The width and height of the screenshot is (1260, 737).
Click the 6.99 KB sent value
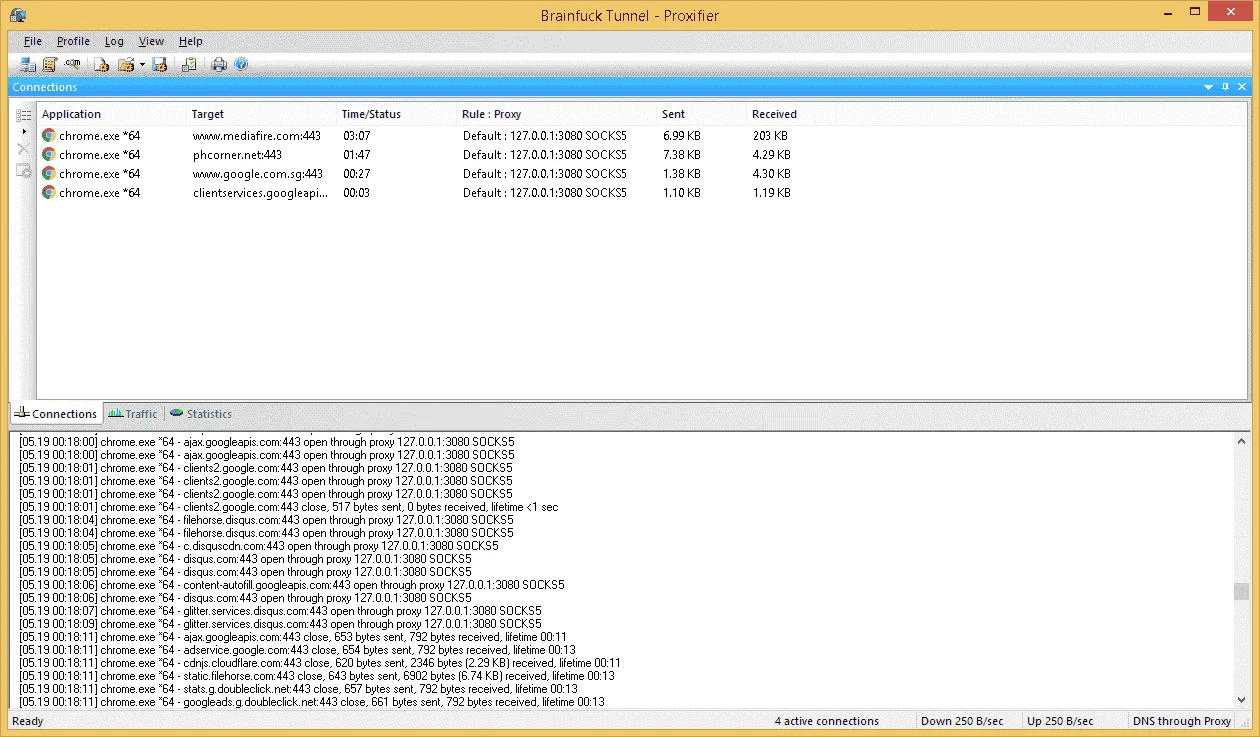[x=682, y=135]
